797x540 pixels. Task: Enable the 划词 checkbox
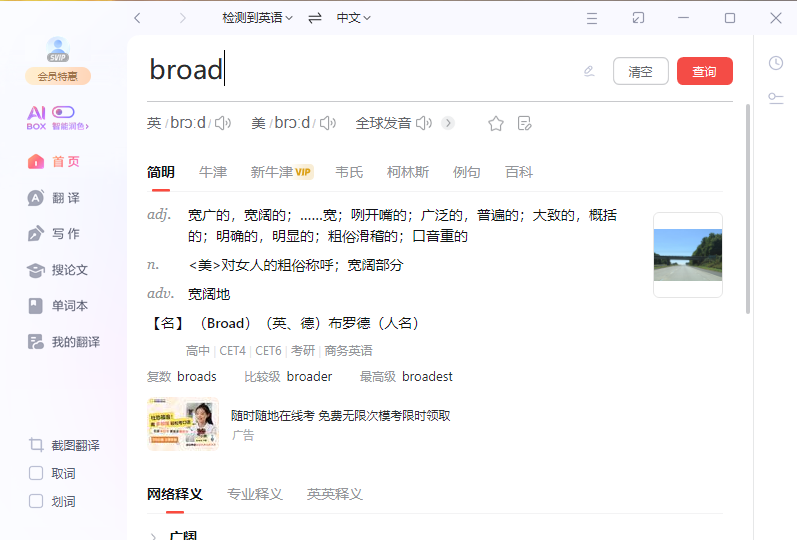pos(36,501)
